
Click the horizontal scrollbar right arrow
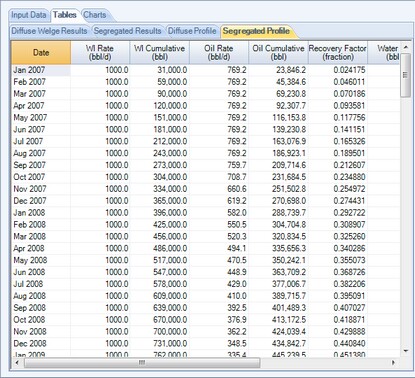(x=394, y=362)
